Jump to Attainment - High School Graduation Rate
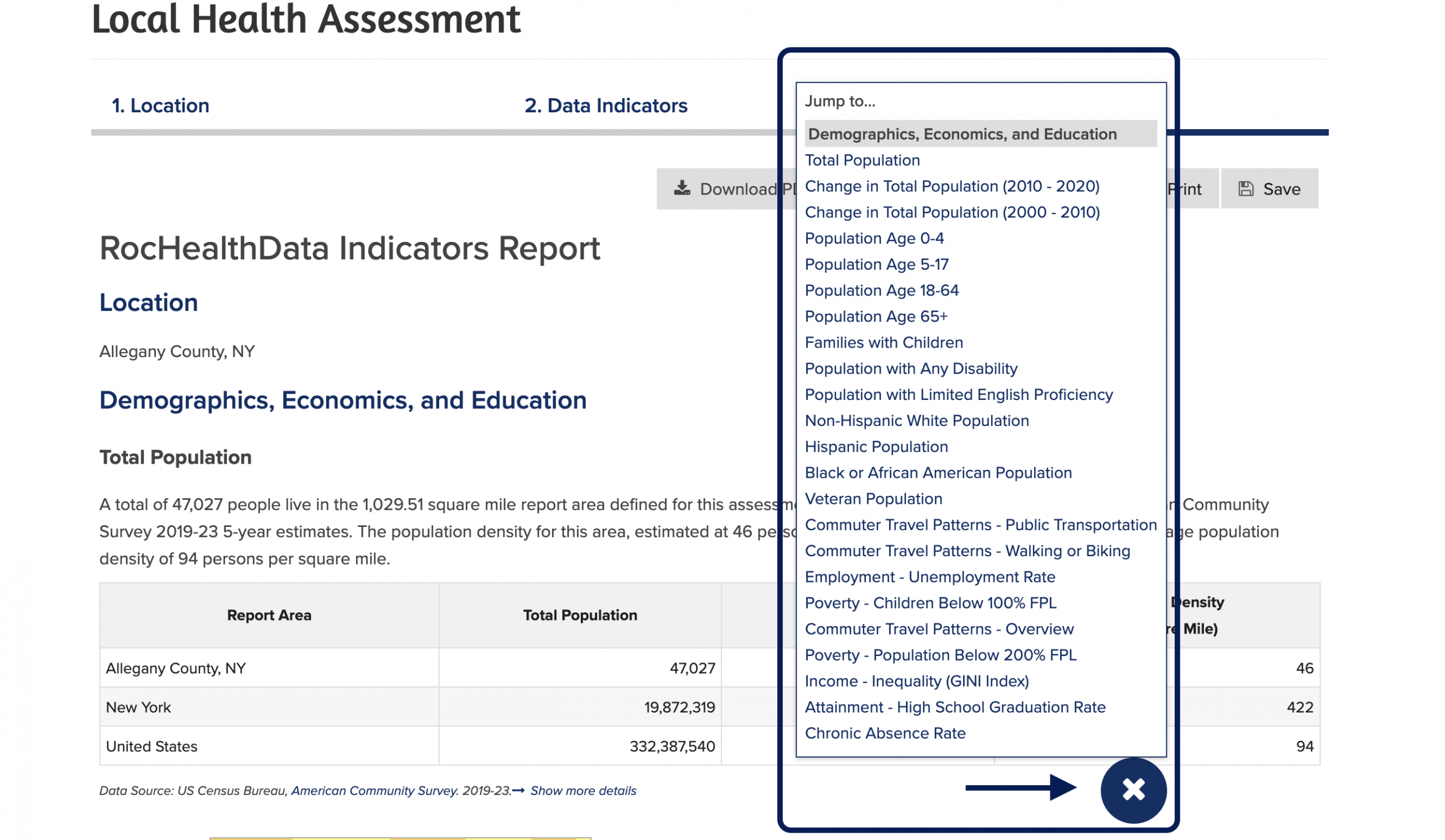This screenshot has width=1445, height=840. pyautogui.click(x=954, y=707)
